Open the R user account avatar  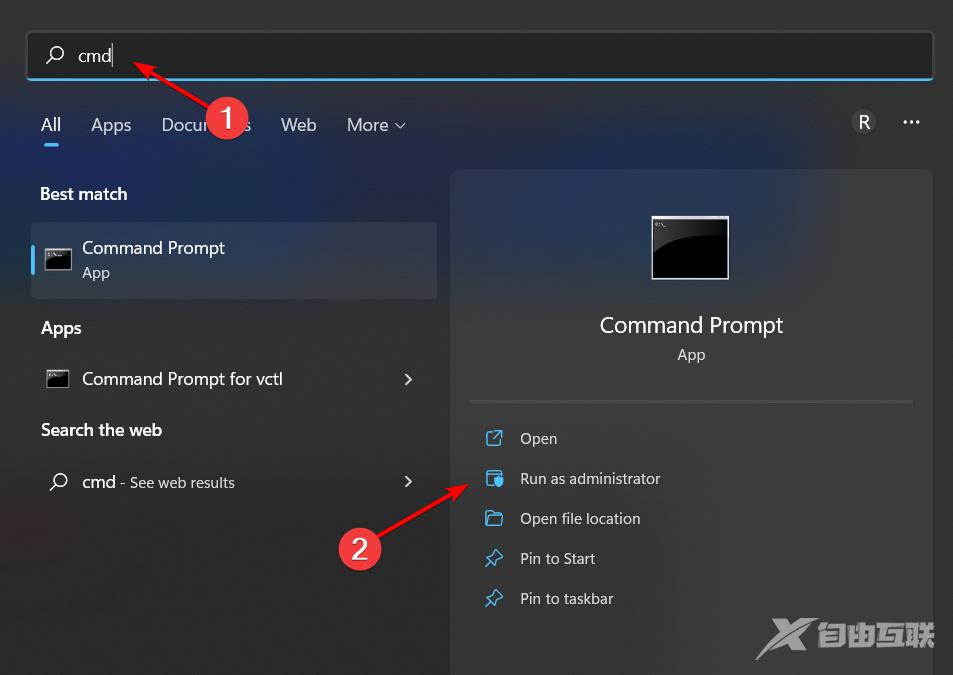click(864, 122)
